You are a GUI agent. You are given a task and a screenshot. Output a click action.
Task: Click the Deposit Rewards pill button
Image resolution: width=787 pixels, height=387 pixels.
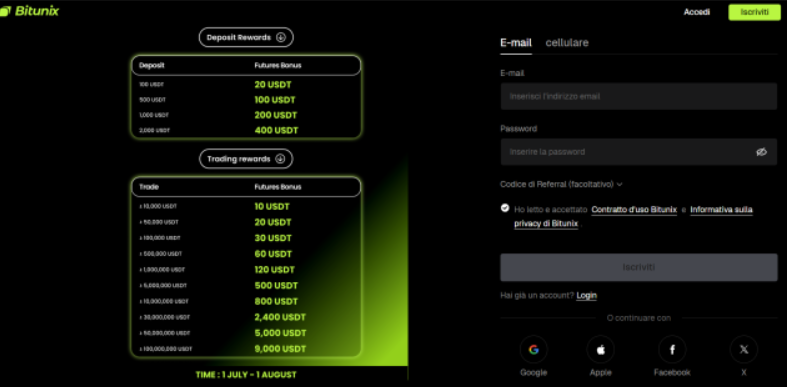(246, 37)
